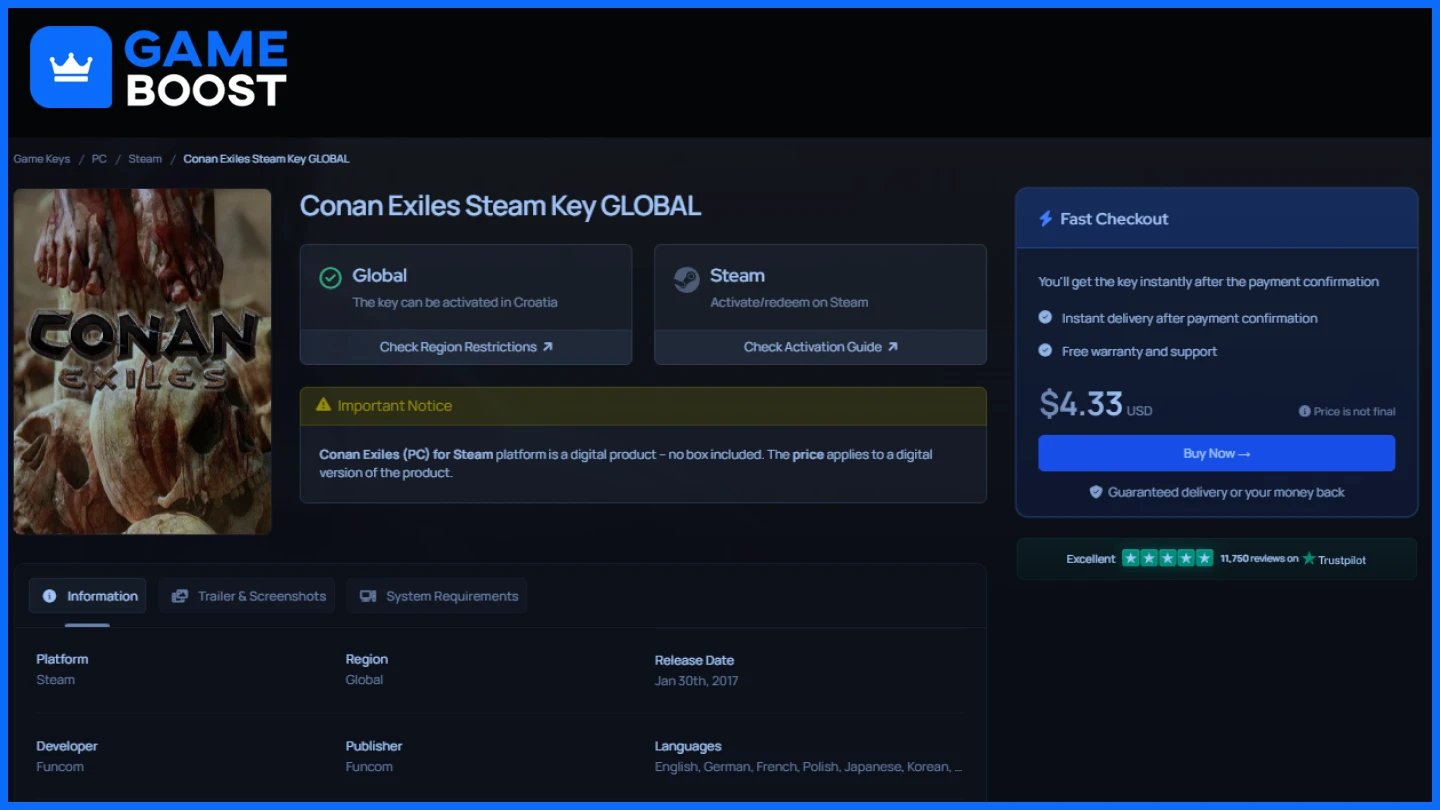The height and width of the screenshot is (810, 1440).
Task: Go to Game Keys breadcrumb
Action: [42, 159]
